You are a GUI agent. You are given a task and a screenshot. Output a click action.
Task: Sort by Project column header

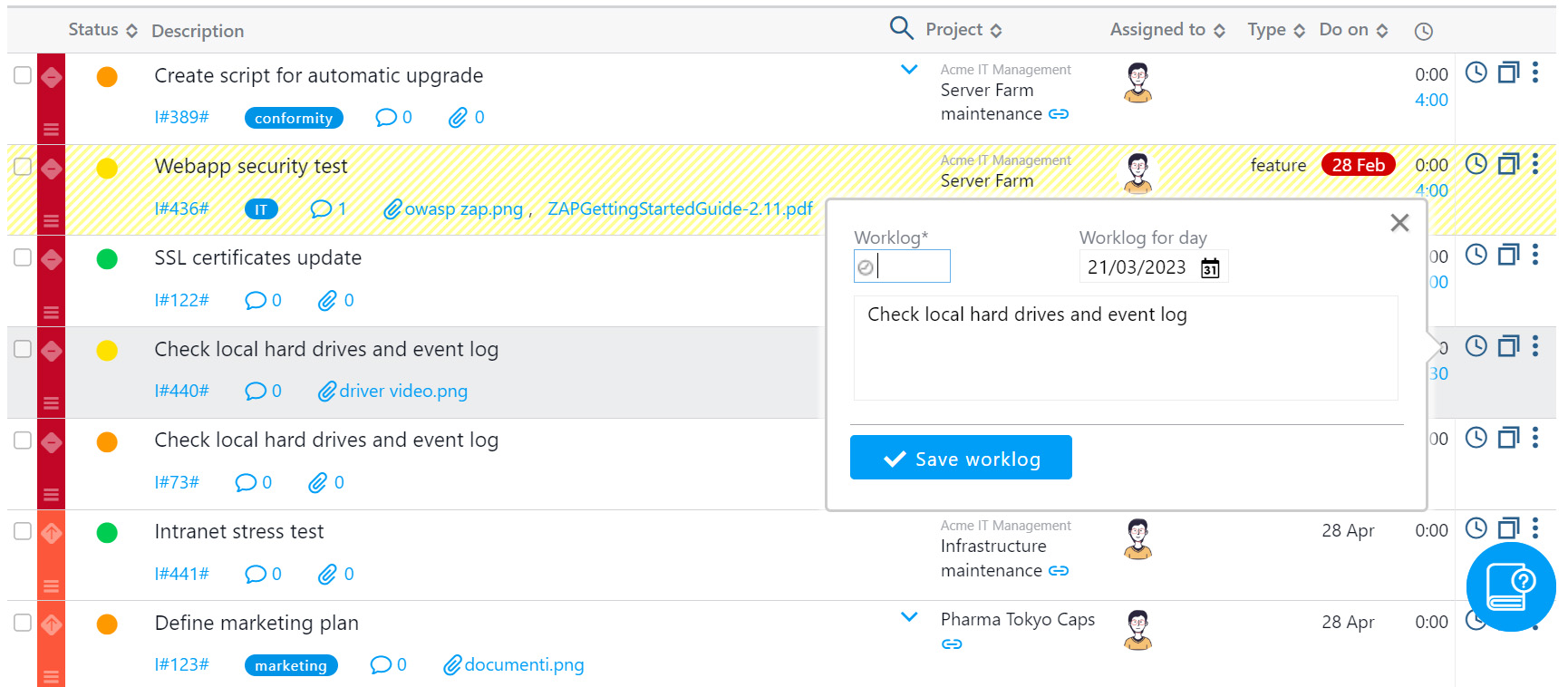tap(963, 30)
